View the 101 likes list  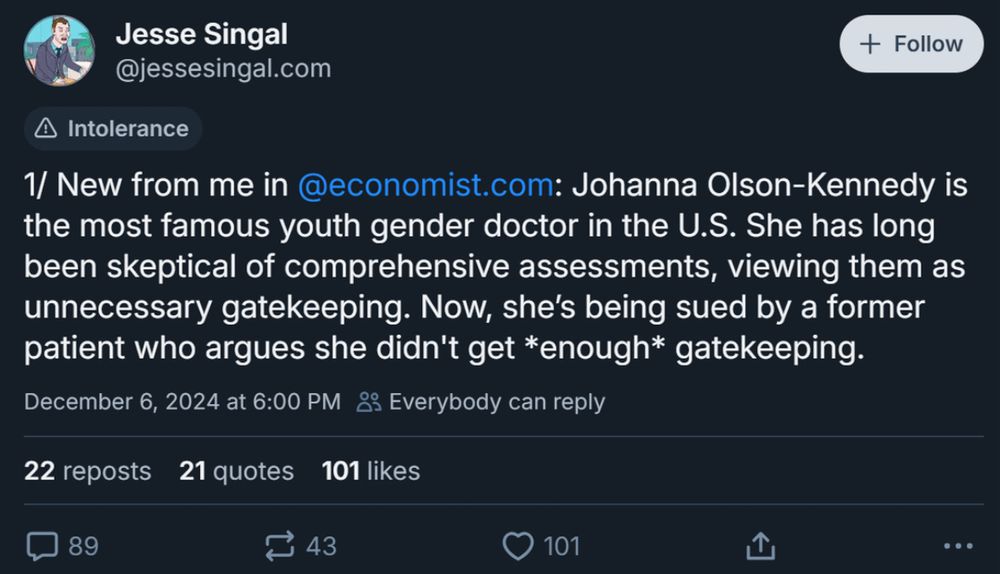370,471
